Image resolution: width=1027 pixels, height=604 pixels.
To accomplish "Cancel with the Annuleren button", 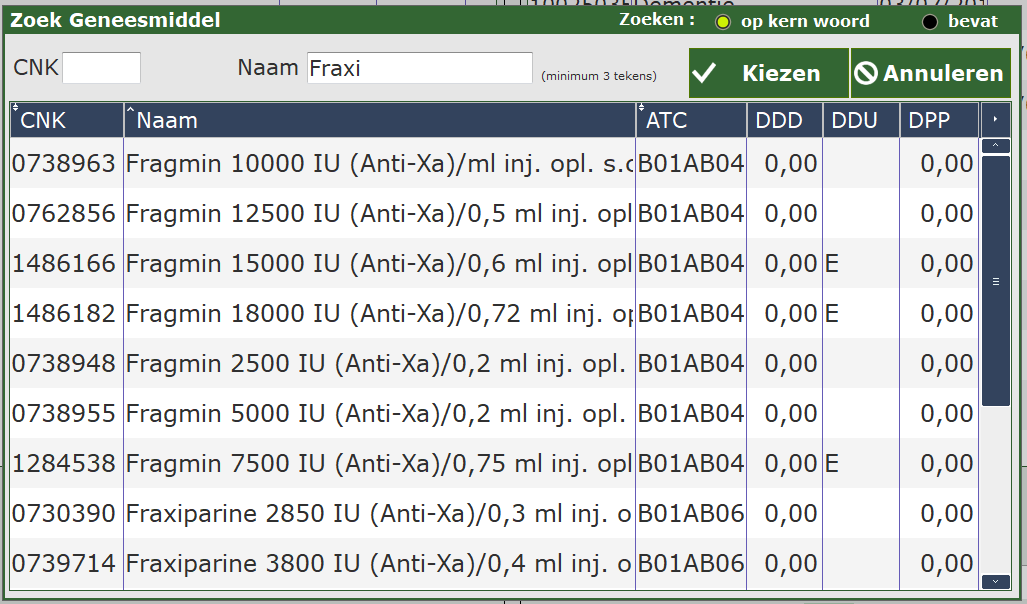I will [931, 73].
